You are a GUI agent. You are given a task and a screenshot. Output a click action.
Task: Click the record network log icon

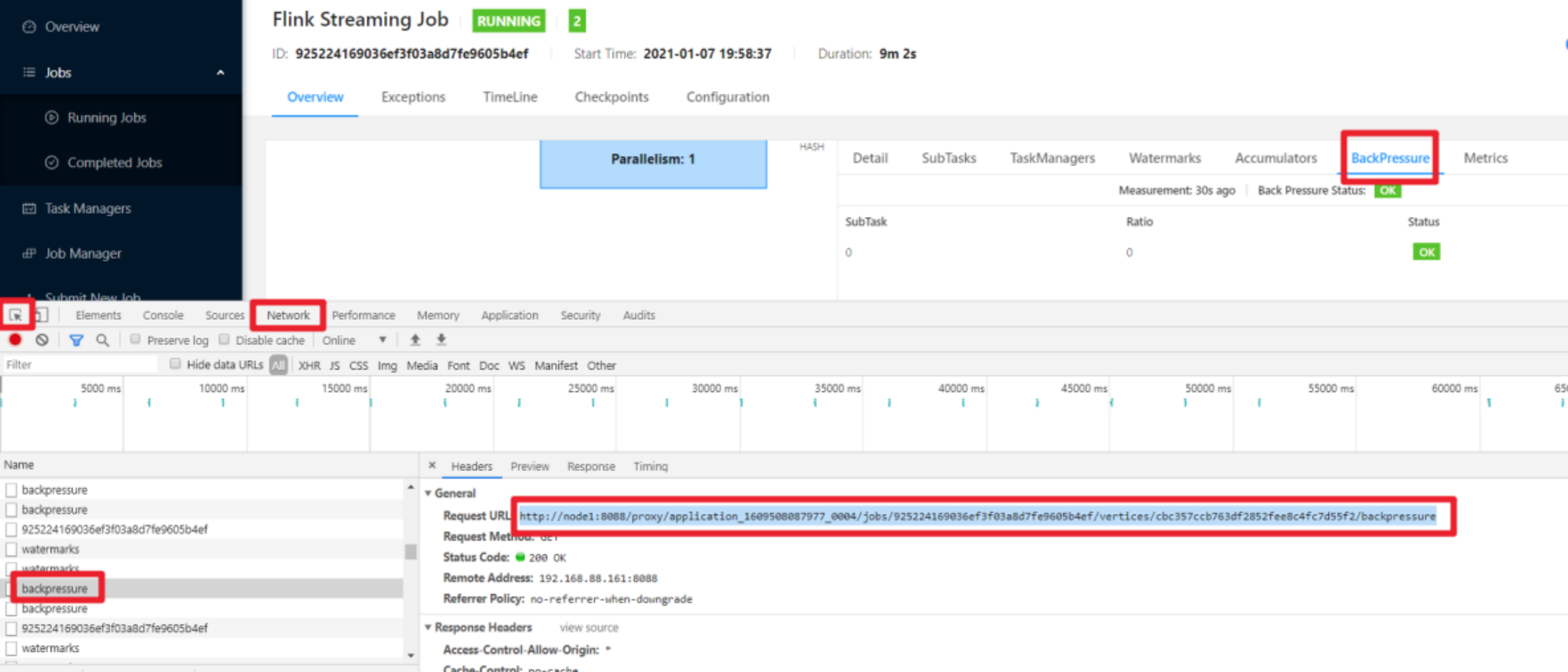(15, 340)
